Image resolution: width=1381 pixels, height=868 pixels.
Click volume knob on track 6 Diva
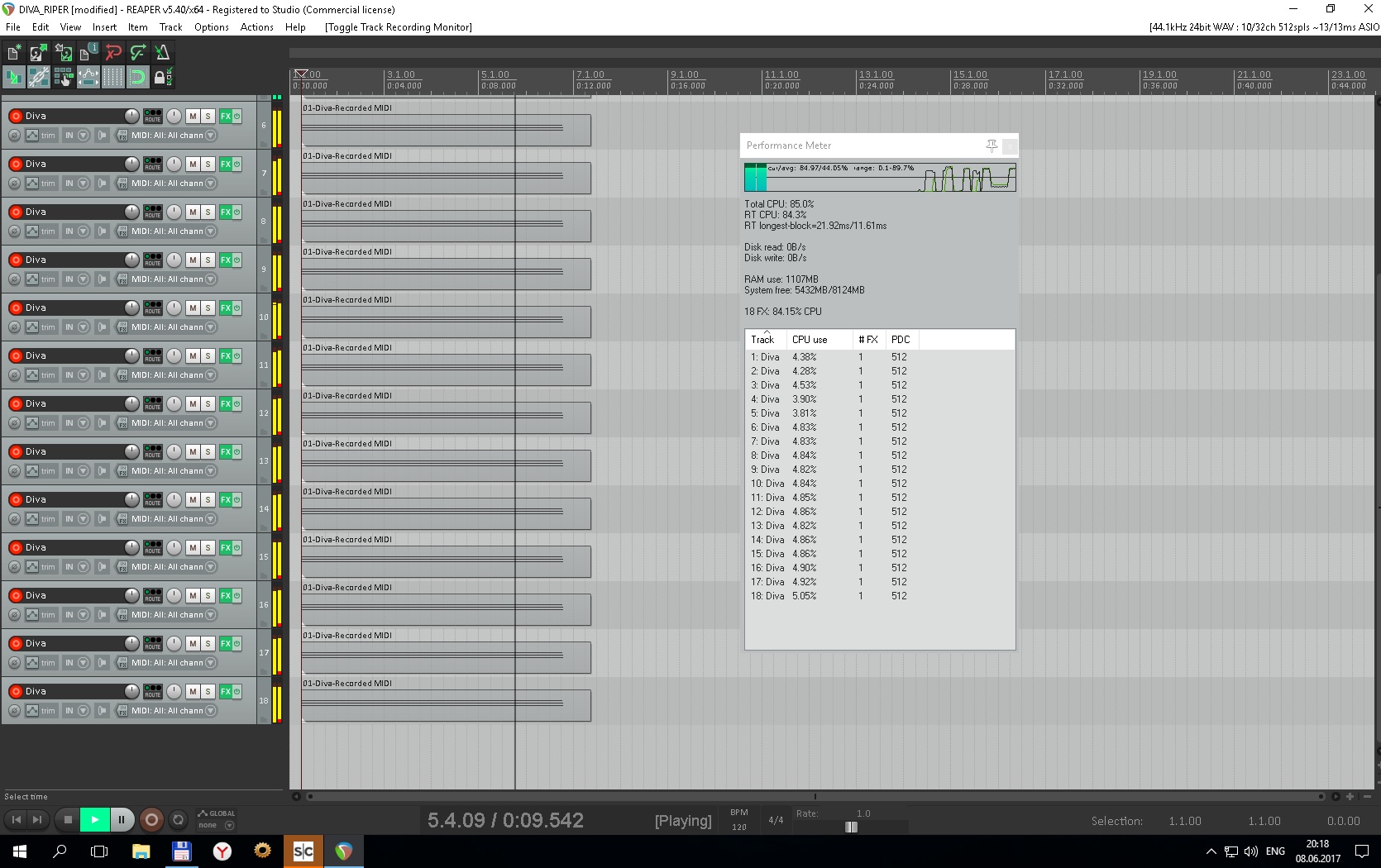132,117
